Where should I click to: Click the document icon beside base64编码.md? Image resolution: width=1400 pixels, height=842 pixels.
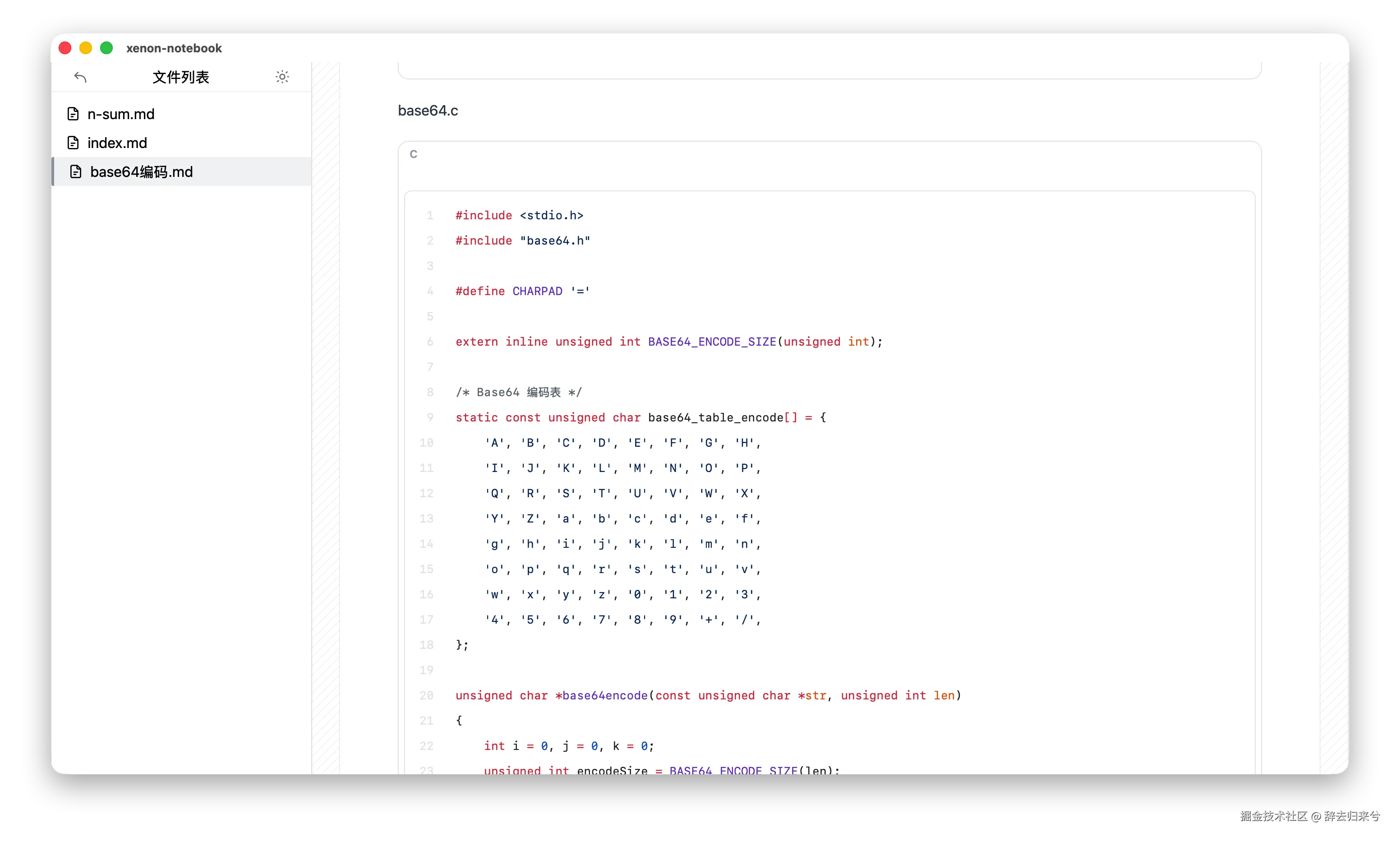tap(76, 172)
